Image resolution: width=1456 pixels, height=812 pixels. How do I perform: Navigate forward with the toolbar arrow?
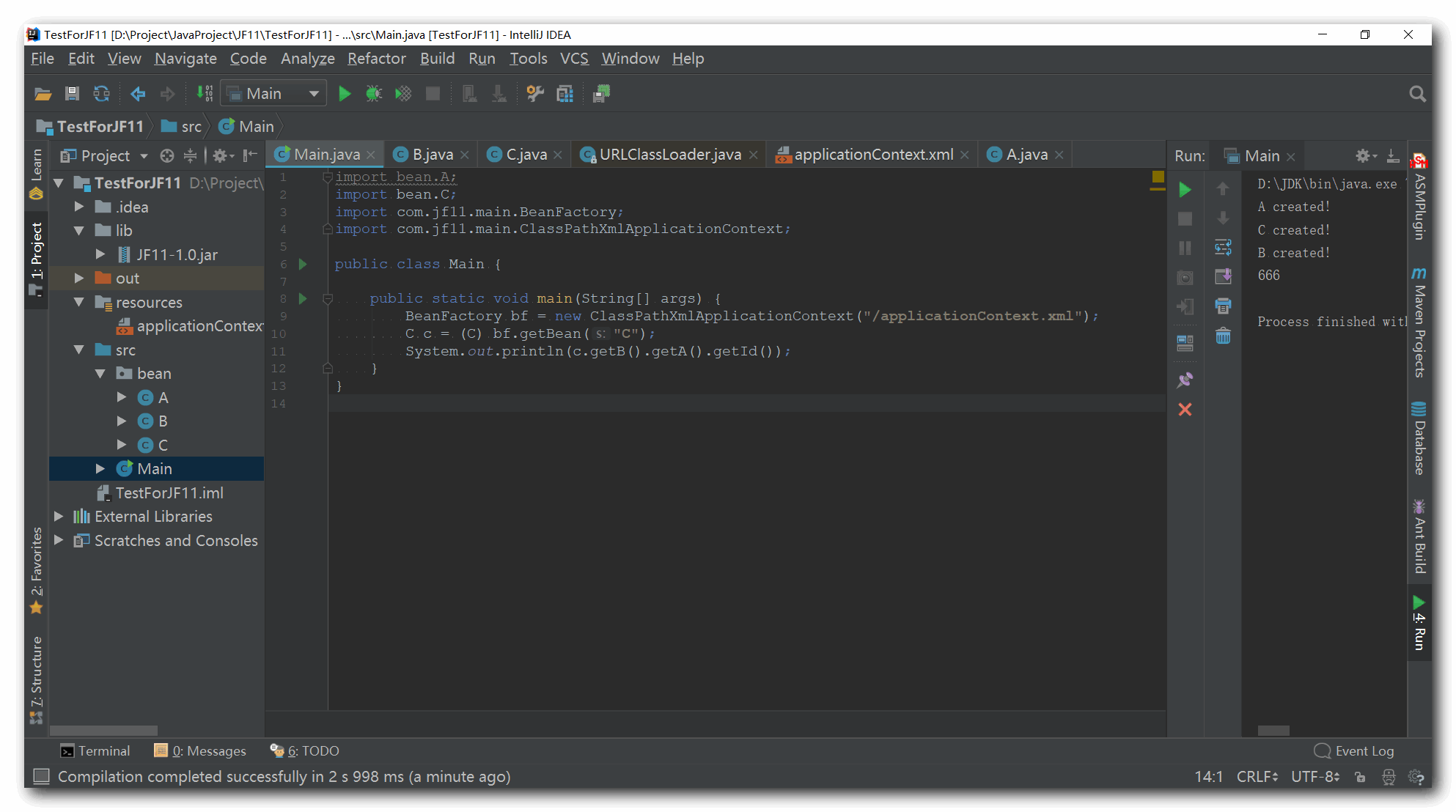pyautogui.click(x=167, y=94)
